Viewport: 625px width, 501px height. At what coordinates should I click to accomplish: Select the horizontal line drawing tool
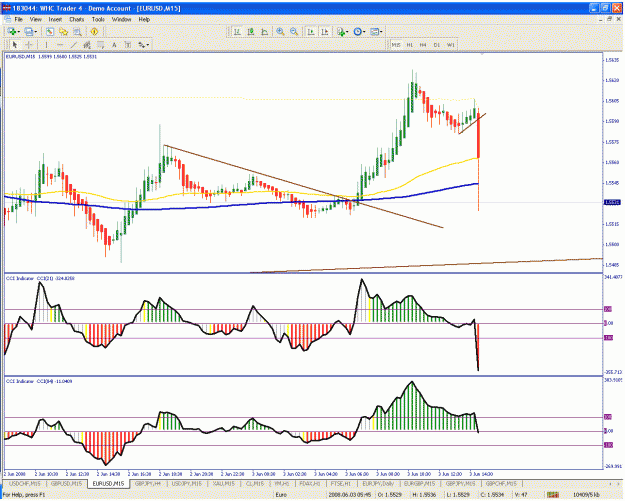point(60,45)
